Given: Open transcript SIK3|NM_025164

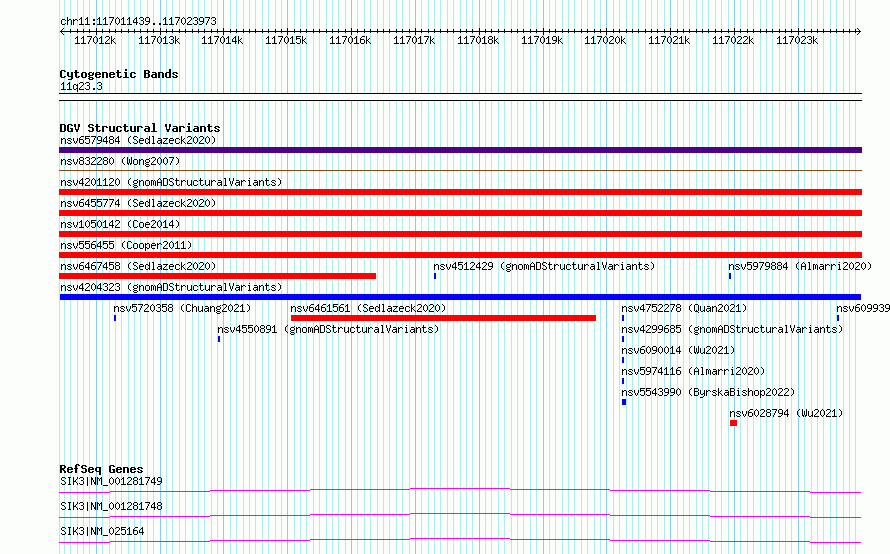Looking at the screenshot, I should point(102,531).
